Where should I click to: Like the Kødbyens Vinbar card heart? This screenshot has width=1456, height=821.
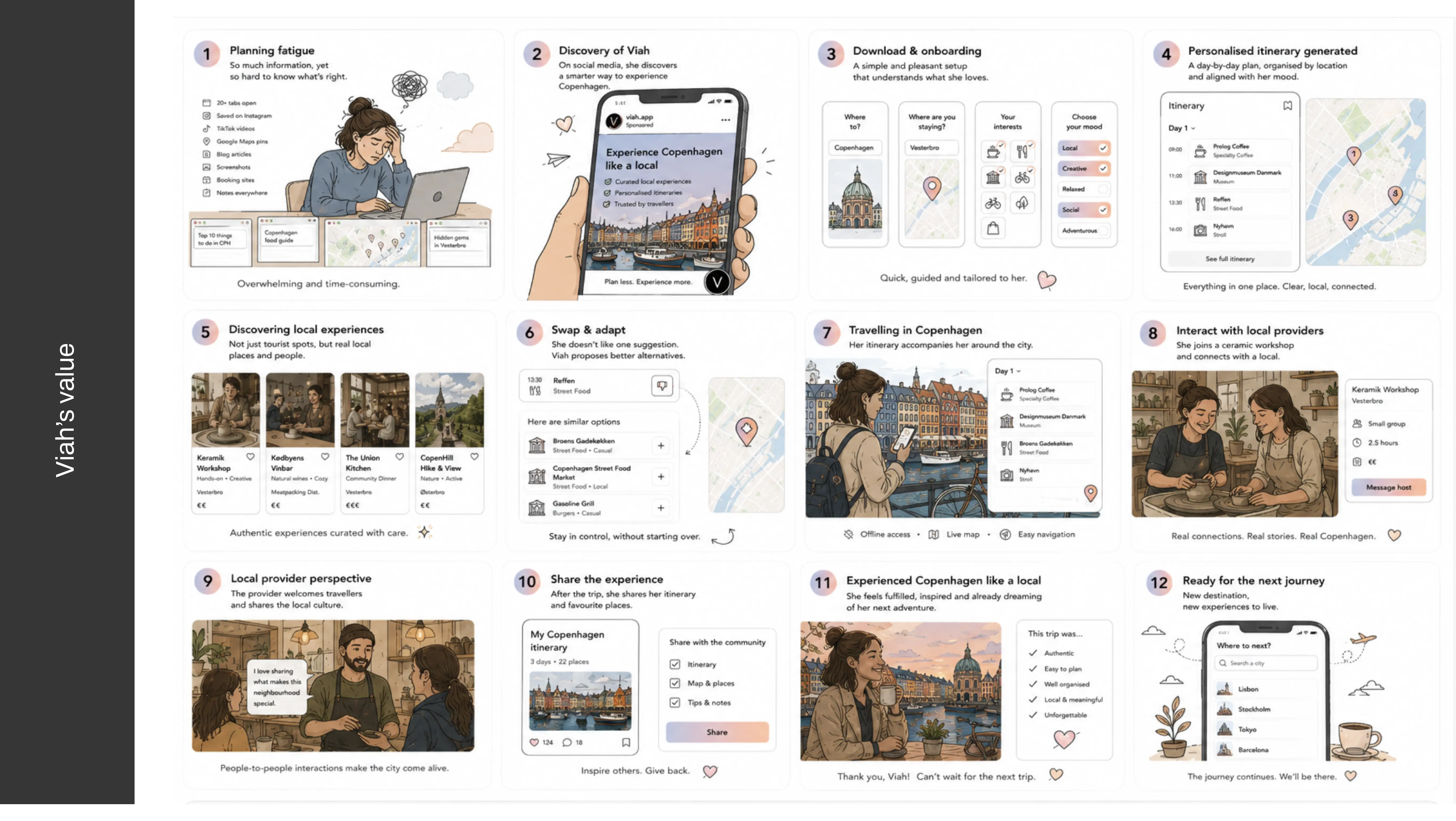coord(325,457)
